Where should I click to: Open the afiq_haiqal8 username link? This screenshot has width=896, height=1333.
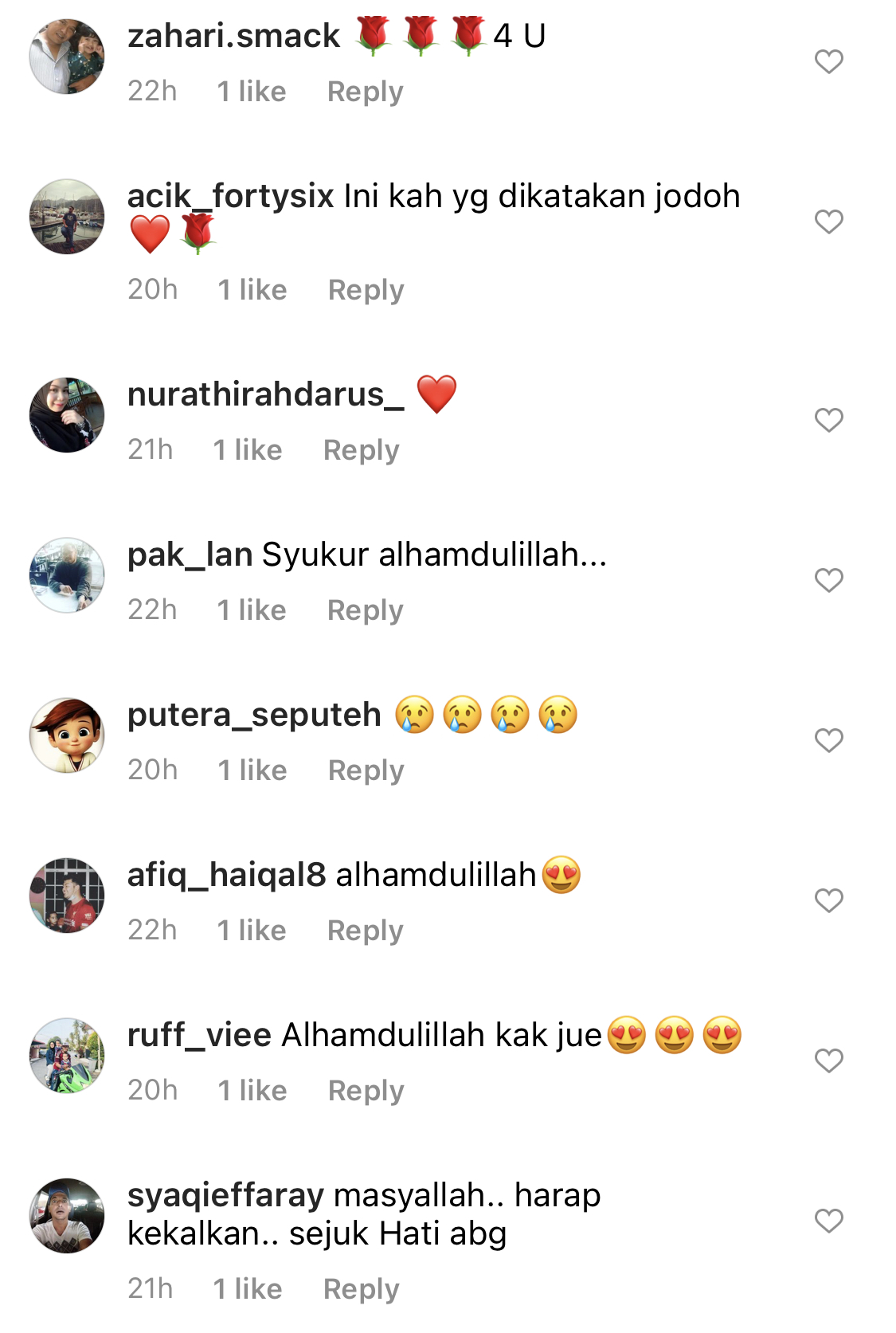pos(227,875)
